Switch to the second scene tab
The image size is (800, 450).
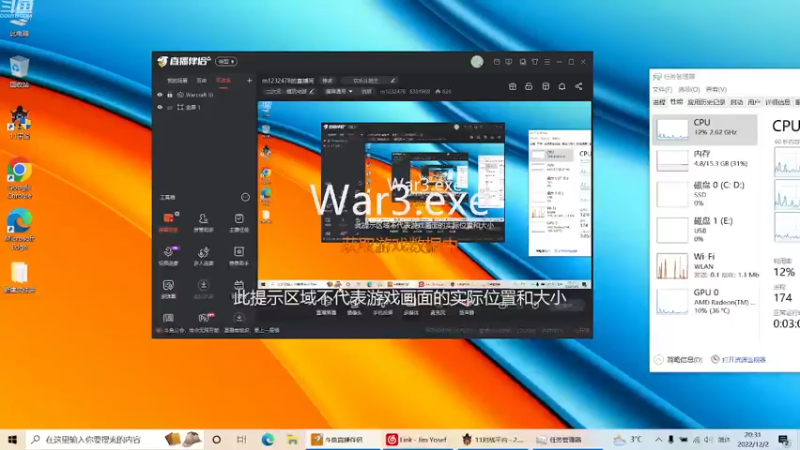tap(202, 81)
